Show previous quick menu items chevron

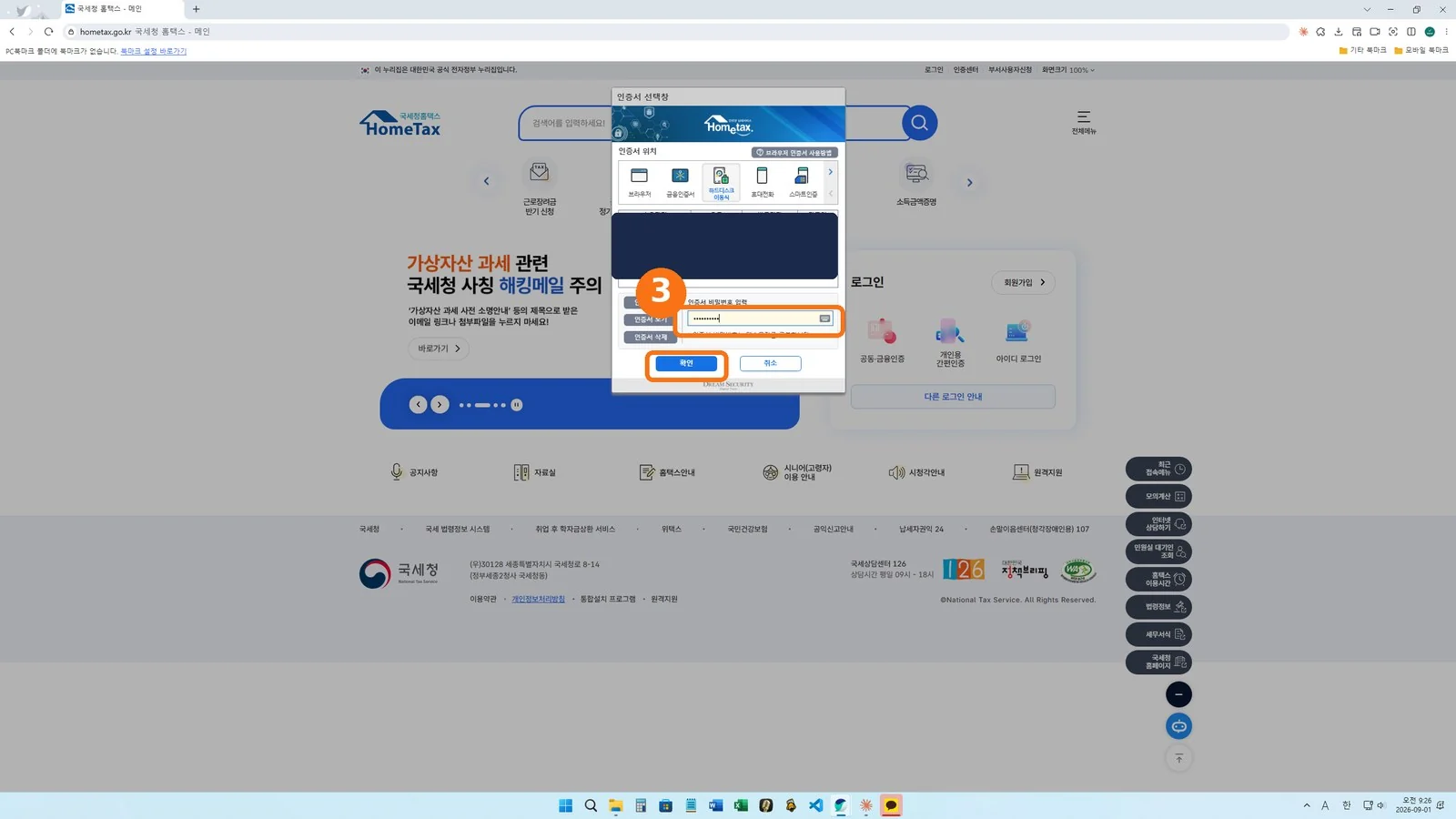(486, 181)
